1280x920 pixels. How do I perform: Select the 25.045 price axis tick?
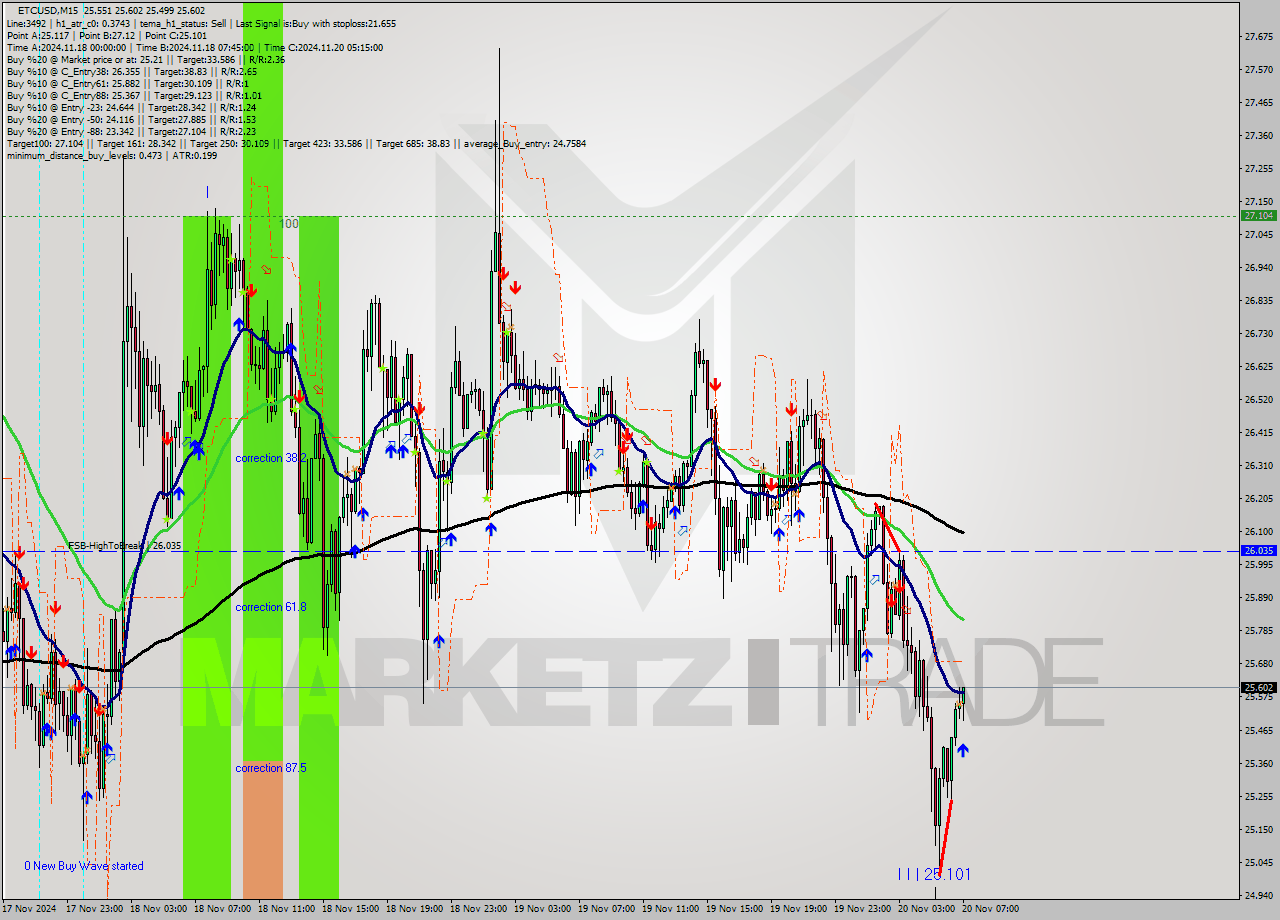click(1258, 863)
